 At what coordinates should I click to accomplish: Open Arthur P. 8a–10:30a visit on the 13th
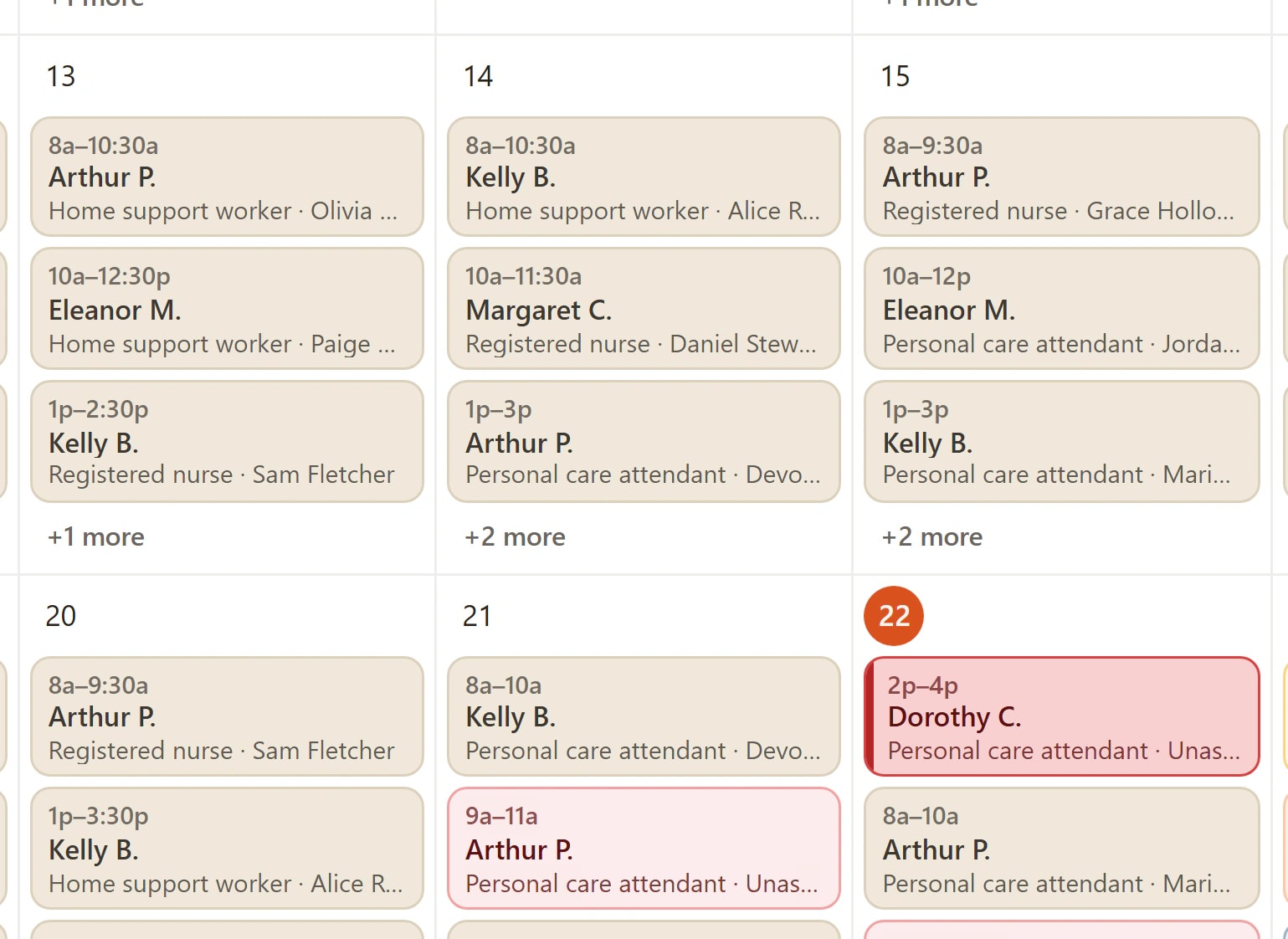pos(227,177)
